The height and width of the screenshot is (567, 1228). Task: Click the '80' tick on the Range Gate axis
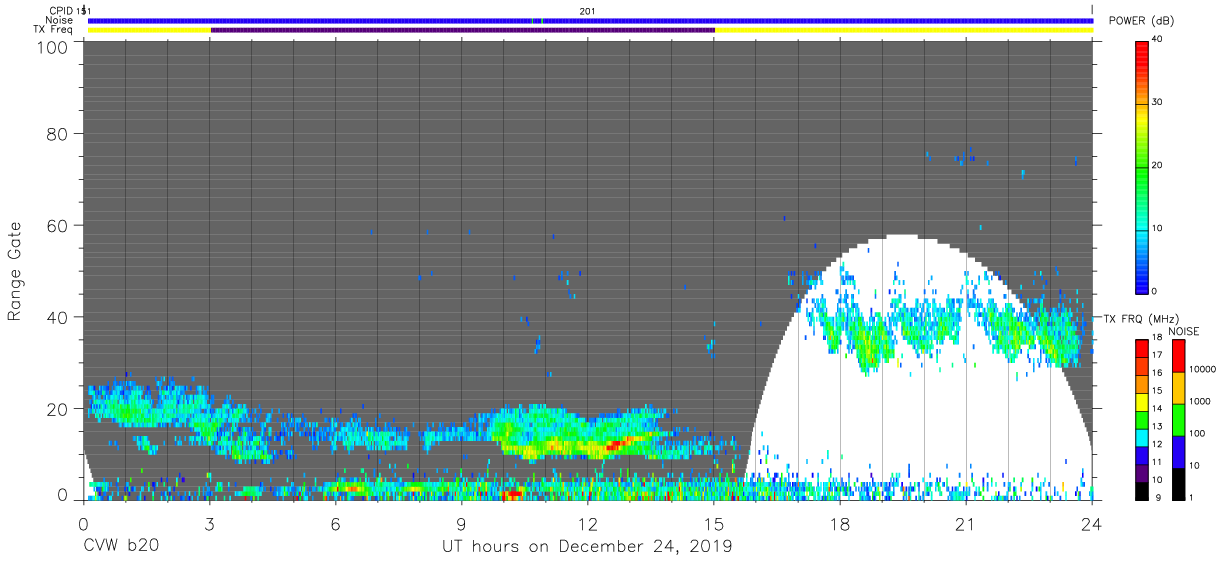point(57,134)
